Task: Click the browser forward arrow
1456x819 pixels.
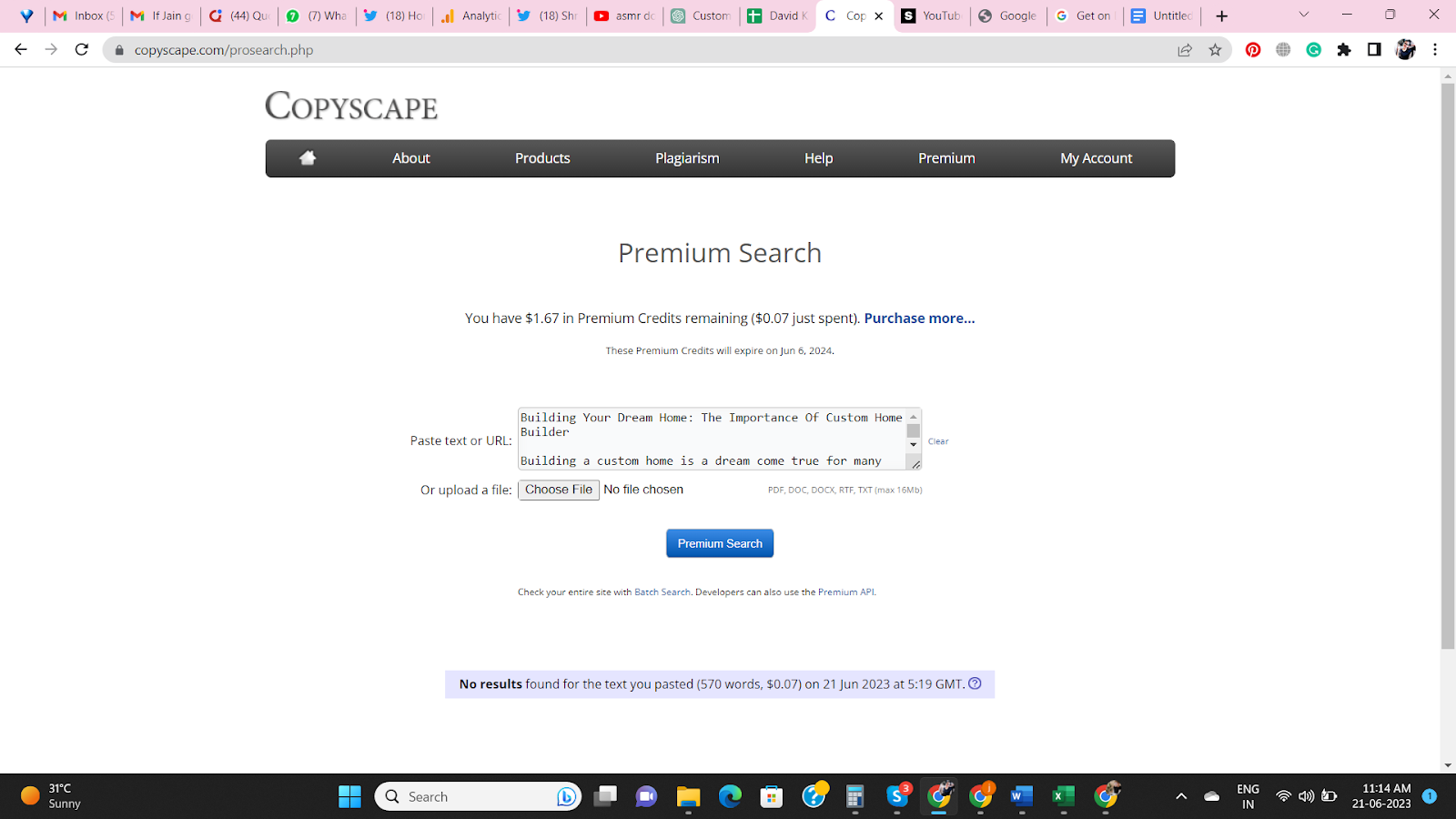Action: pyautogui.click(x=51, y=50)
